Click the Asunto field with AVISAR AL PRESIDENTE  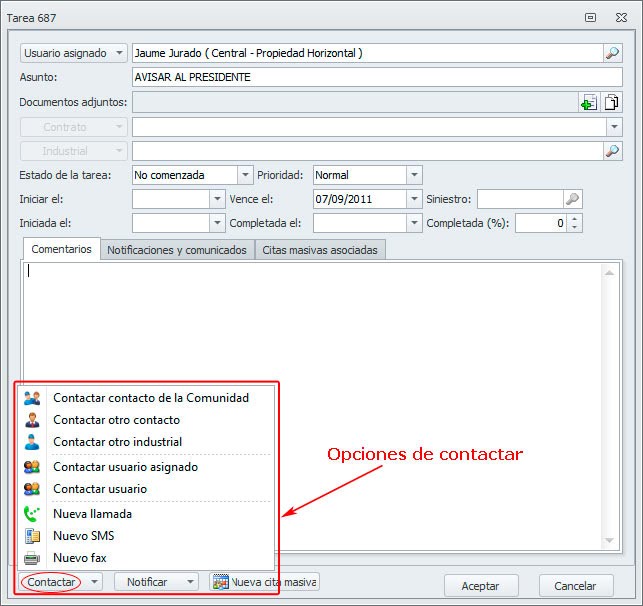pyautogui.click(x=377, y=77)
